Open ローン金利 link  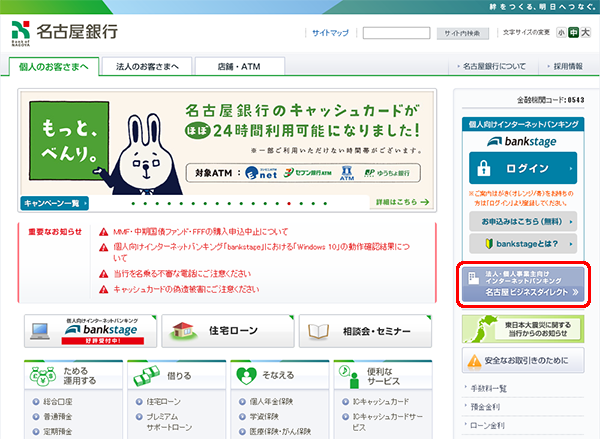(488, 425)
